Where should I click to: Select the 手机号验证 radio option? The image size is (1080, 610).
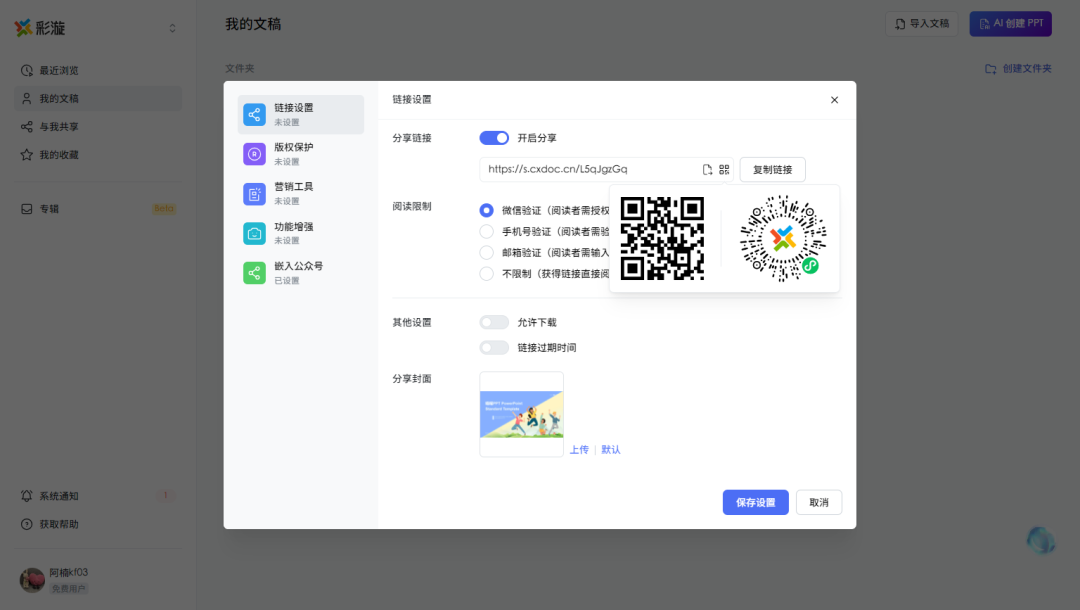point(486,231)
